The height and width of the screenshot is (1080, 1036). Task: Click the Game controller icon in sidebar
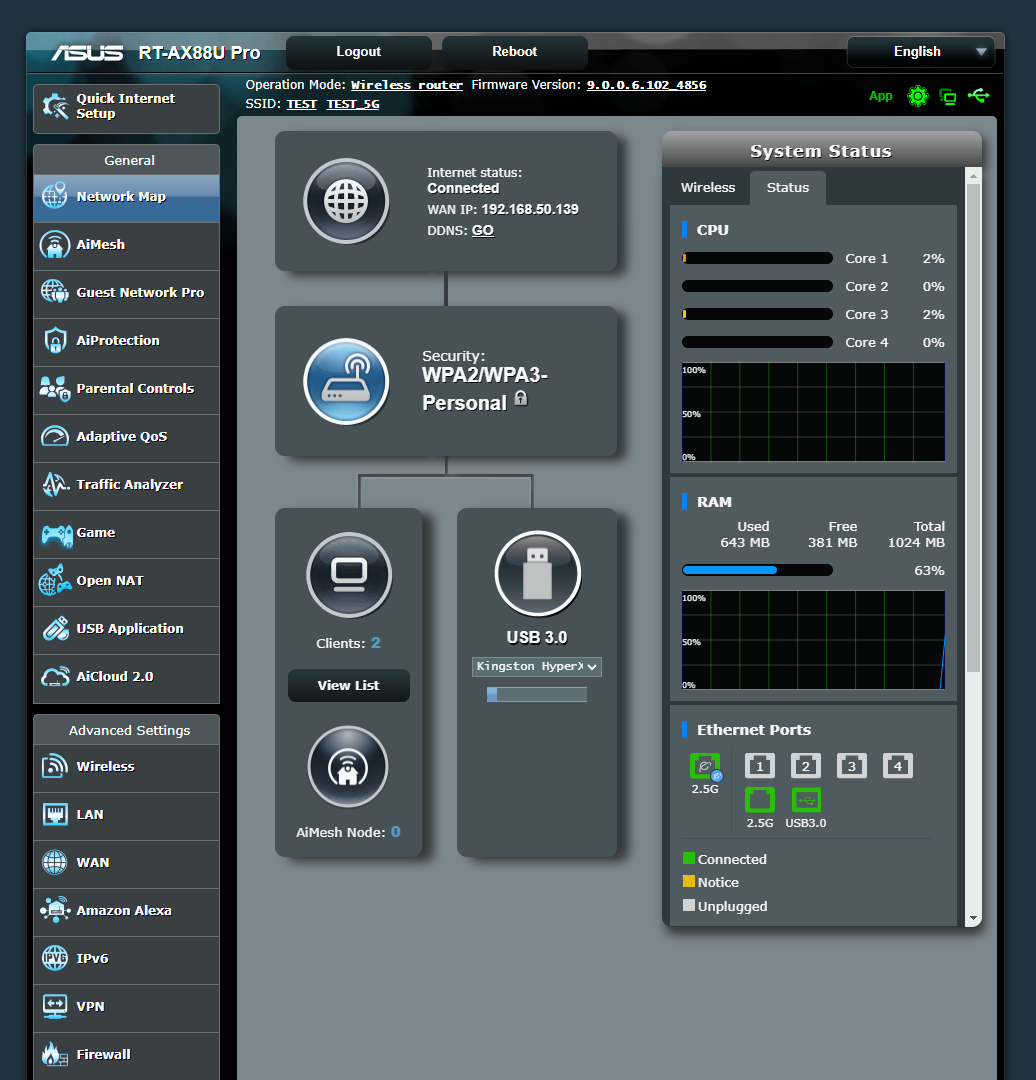[56, 534]
